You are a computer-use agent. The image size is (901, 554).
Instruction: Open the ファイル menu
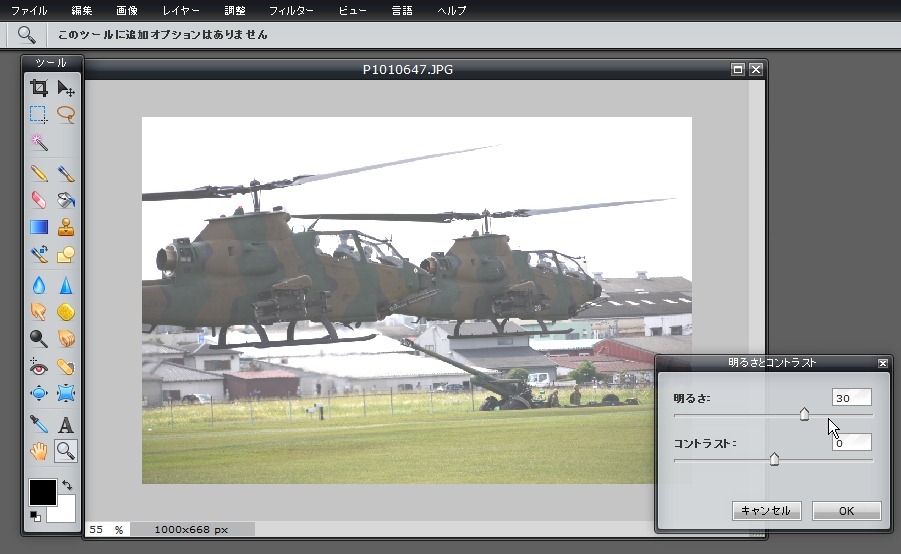point(28,10)
